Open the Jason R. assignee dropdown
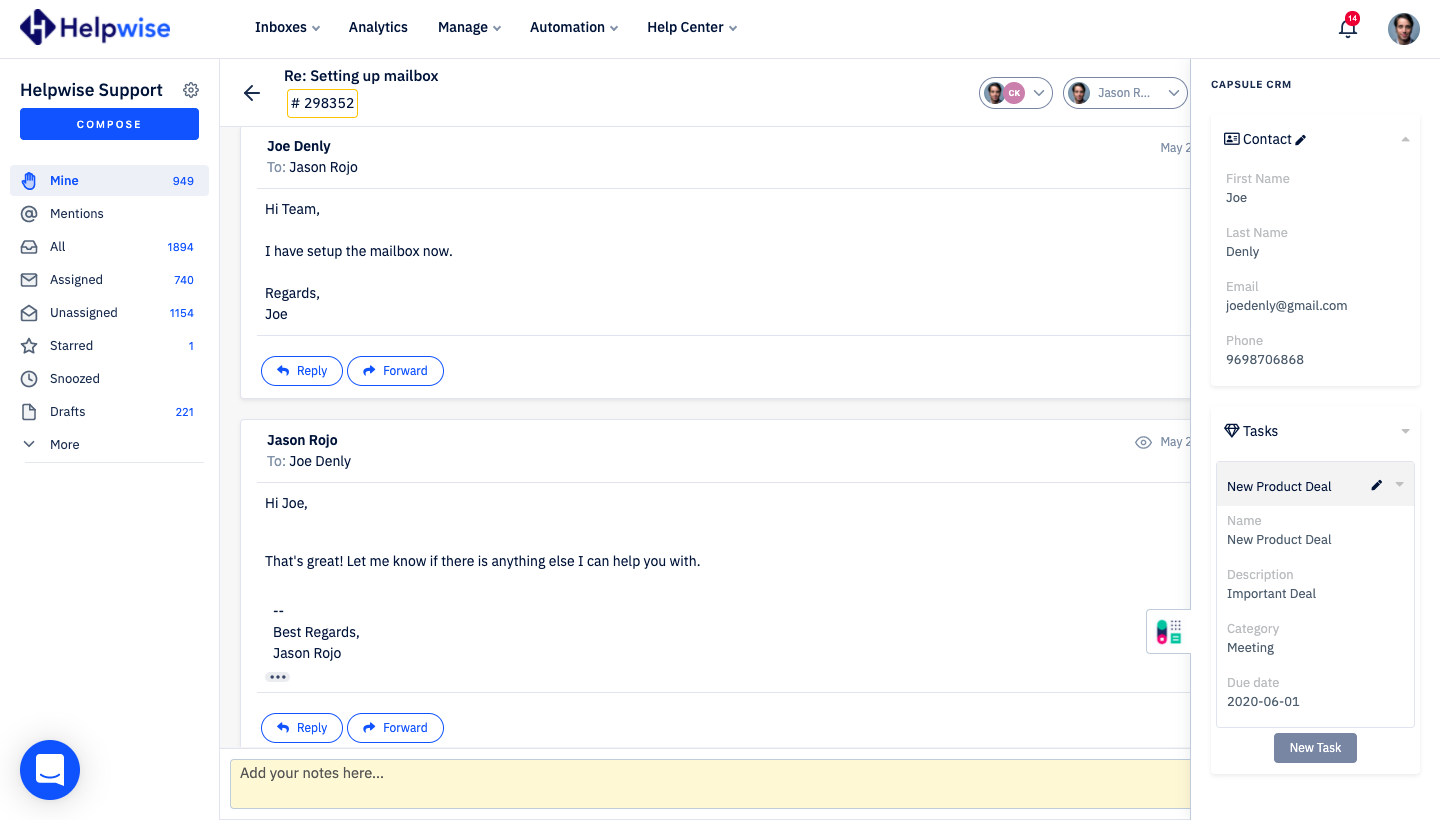The image size is (1440, 820). (1126, 93)
